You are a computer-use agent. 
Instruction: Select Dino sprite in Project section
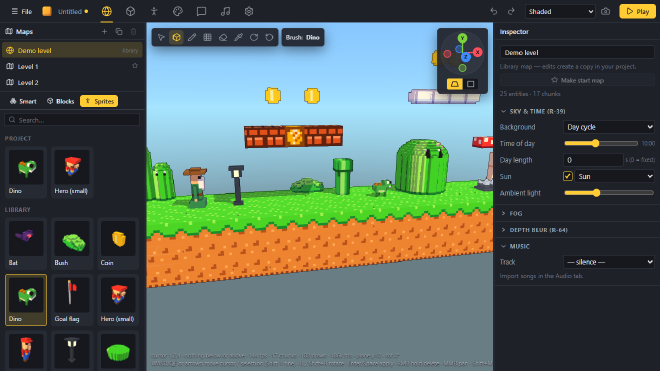tap(26, 172)
